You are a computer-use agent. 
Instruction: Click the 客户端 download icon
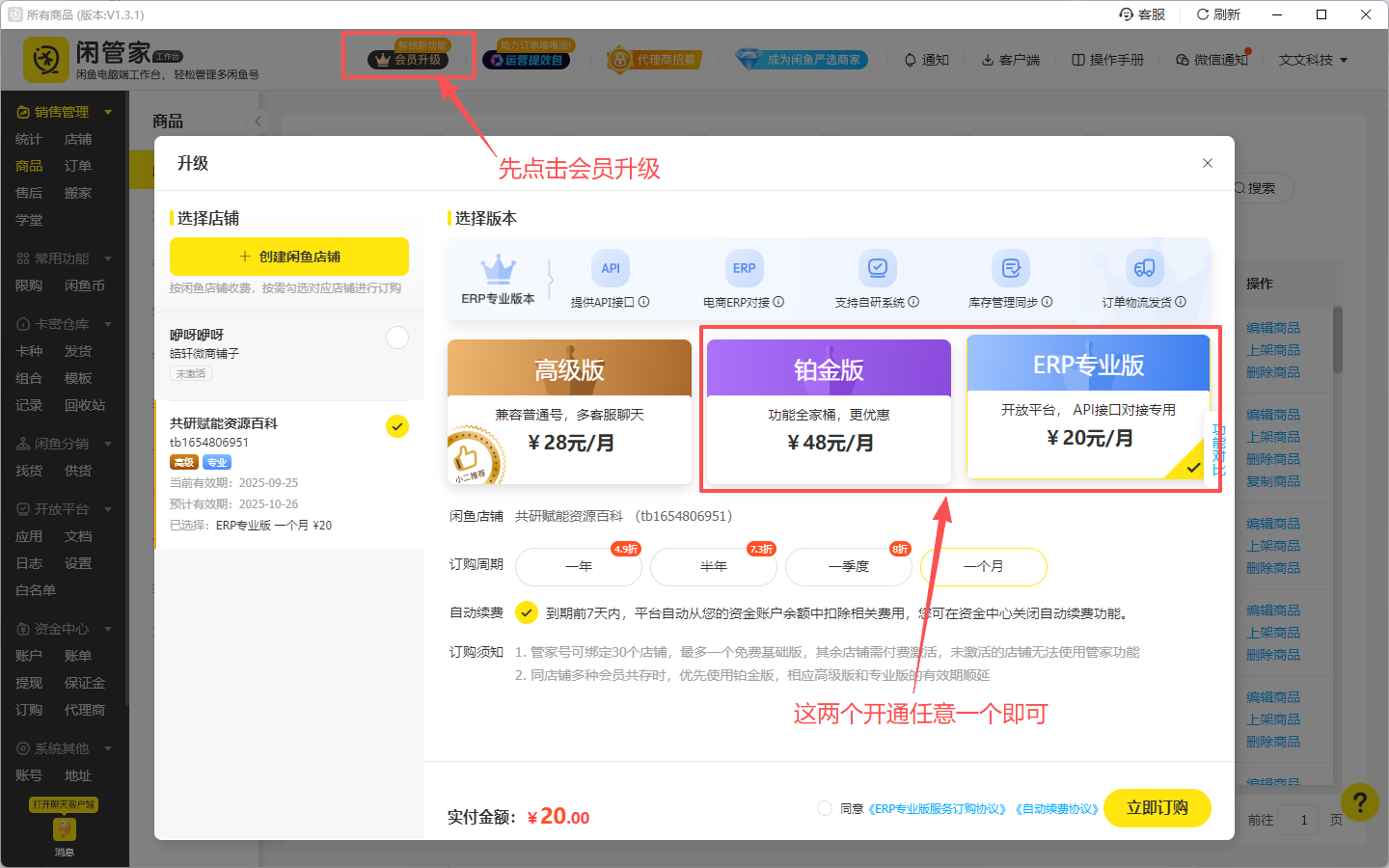click(987, 59)
